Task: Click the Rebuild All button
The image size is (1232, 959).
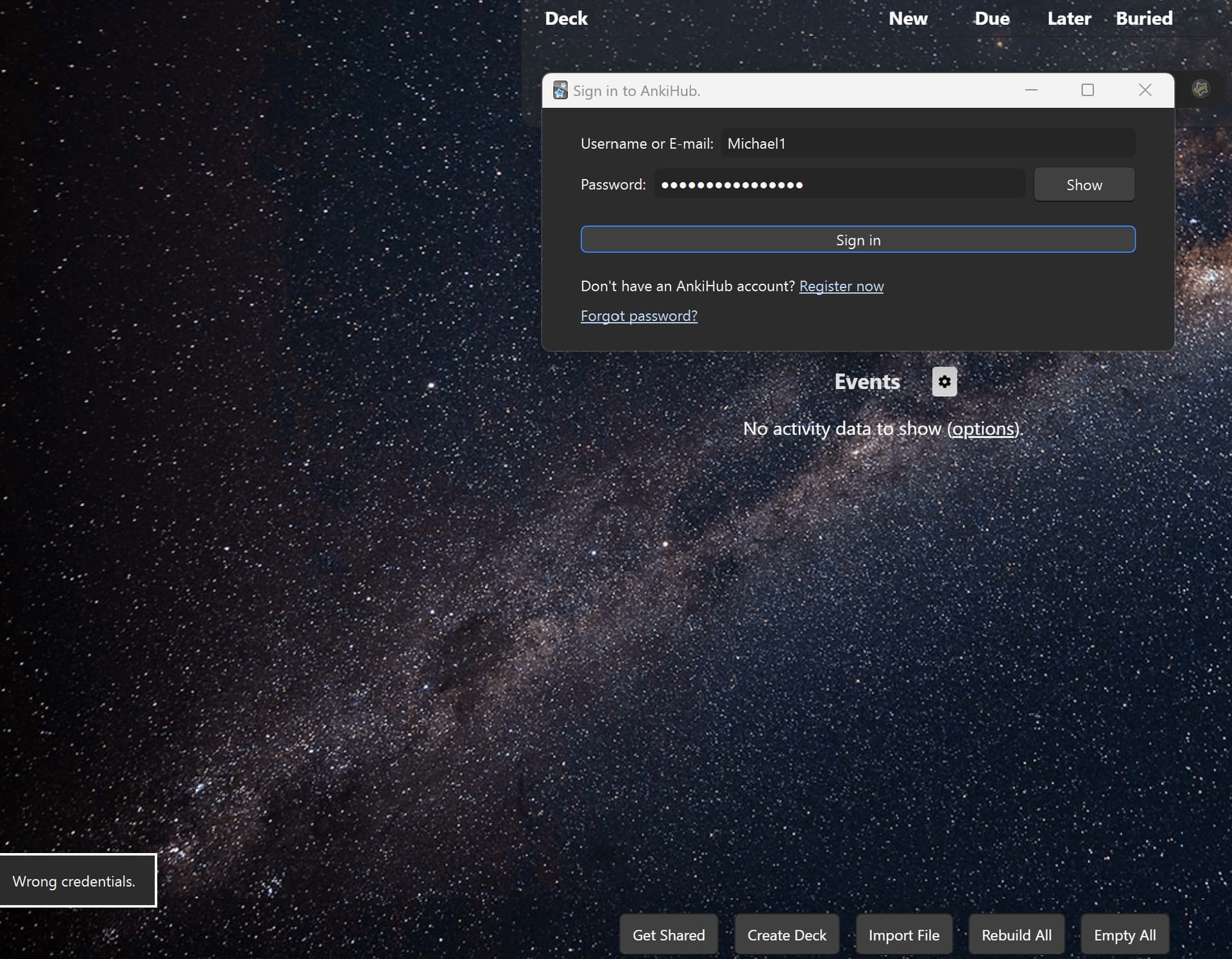Action: coord(1016,935)
